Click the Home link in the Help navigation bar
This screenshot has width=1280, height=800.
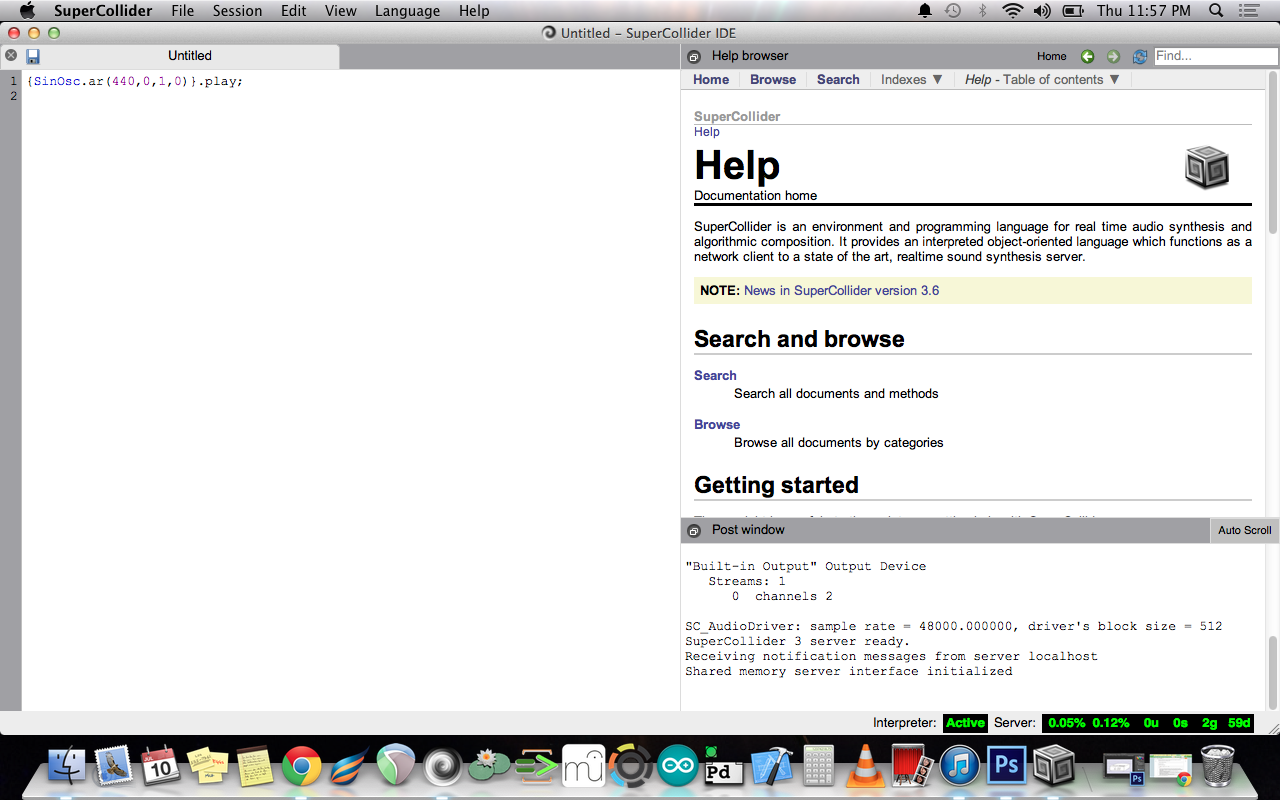point(711,80)
